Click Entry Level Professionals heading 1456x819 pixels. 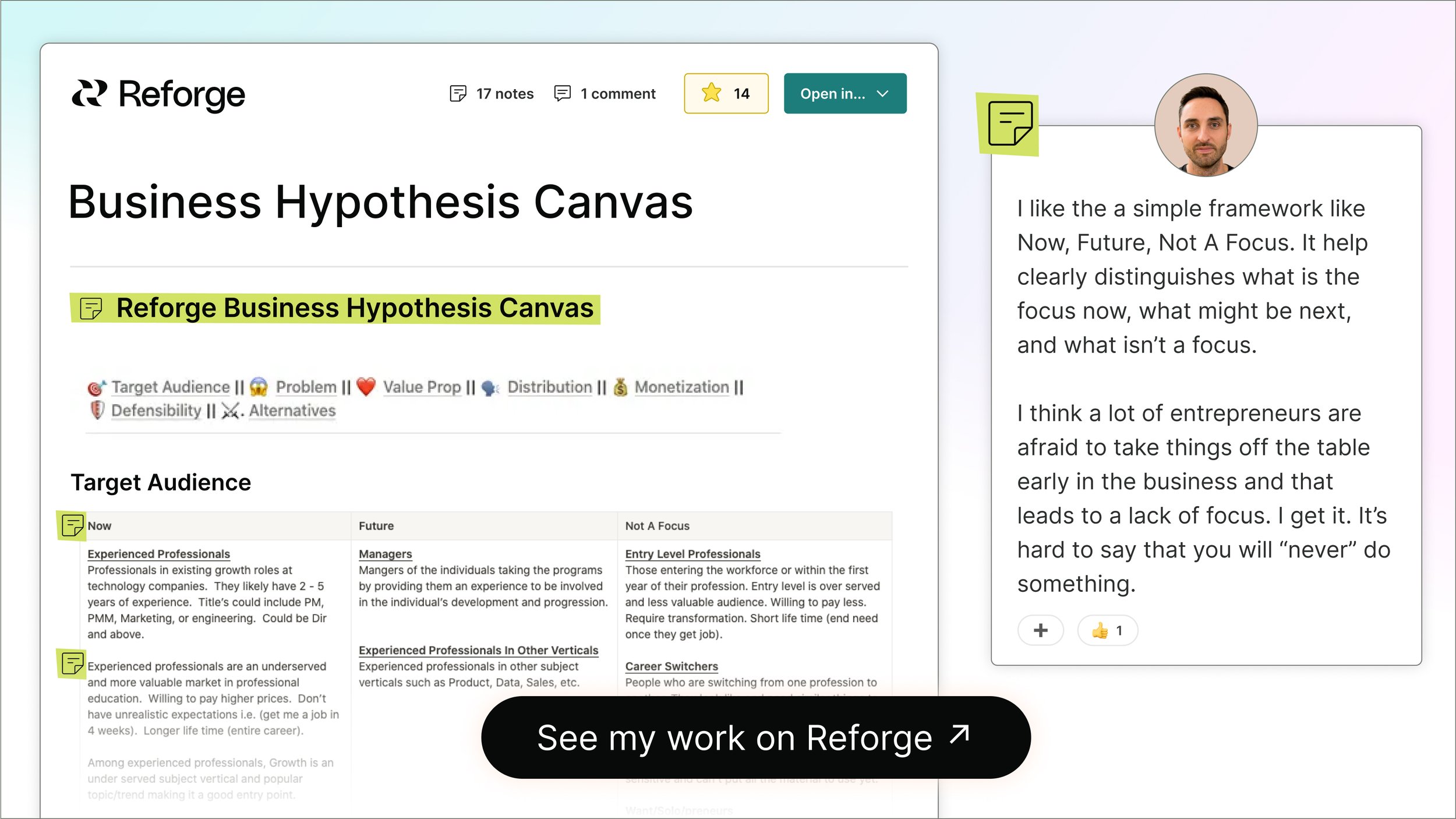pyautogui.click(x=692, y=554)
